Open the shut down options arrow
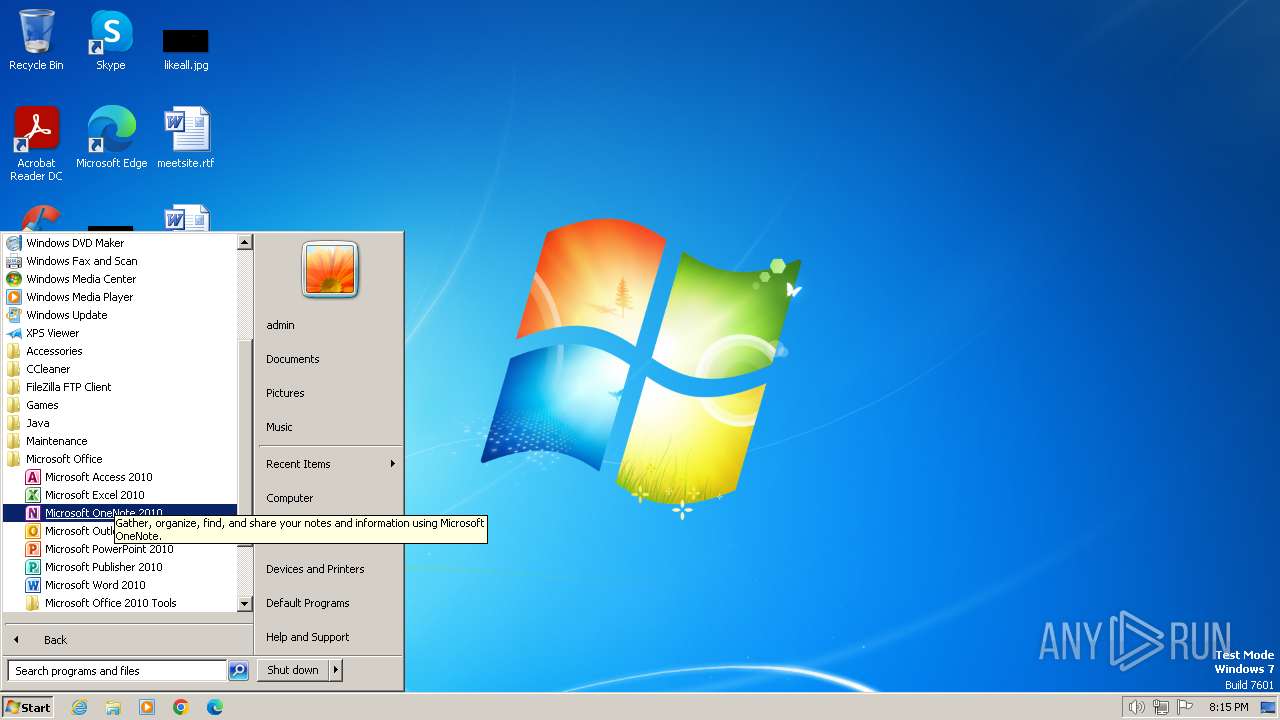1280x720 pixels. pos(336,671)
